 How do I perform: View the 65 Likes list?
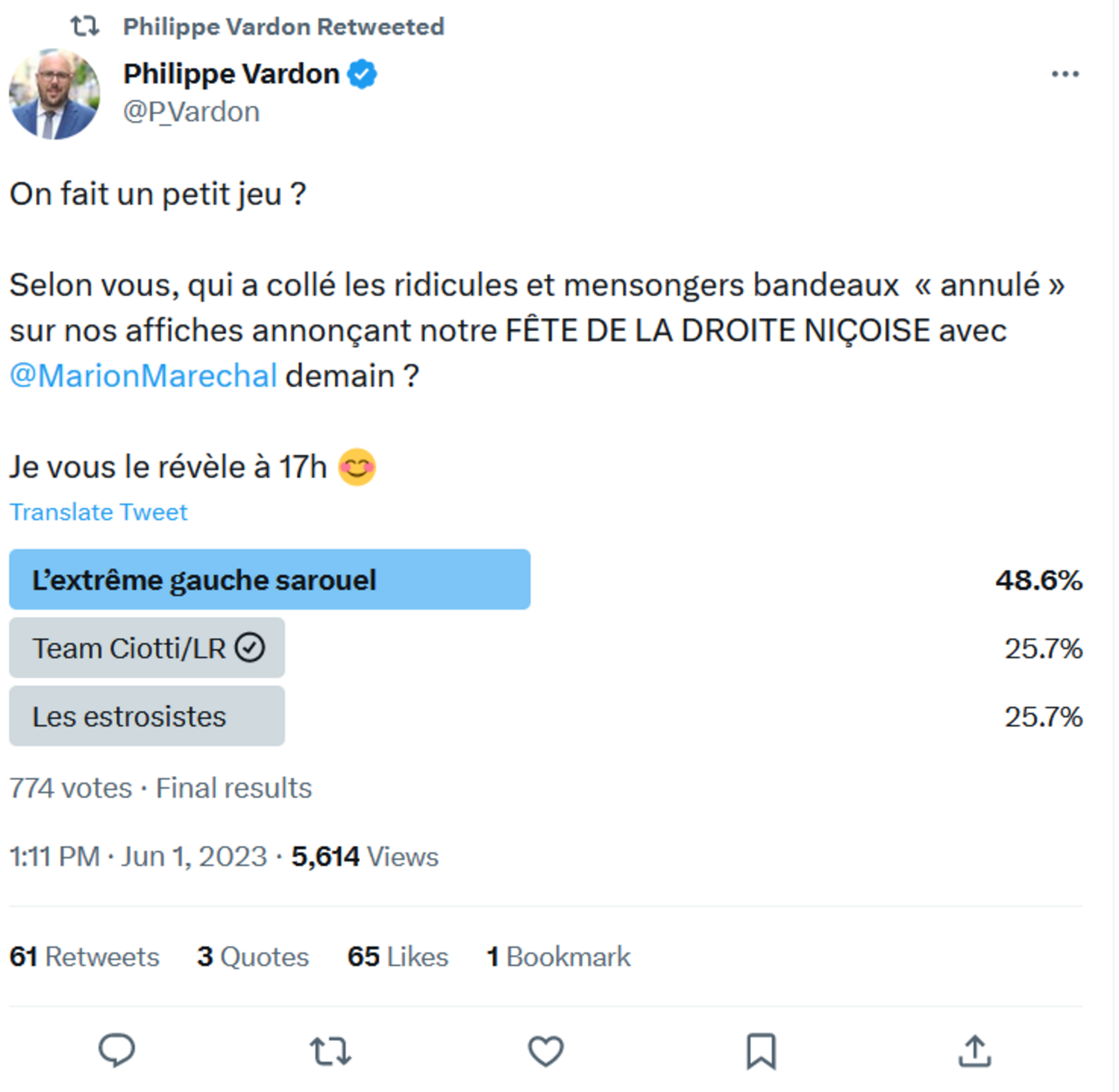coord(398,957)
